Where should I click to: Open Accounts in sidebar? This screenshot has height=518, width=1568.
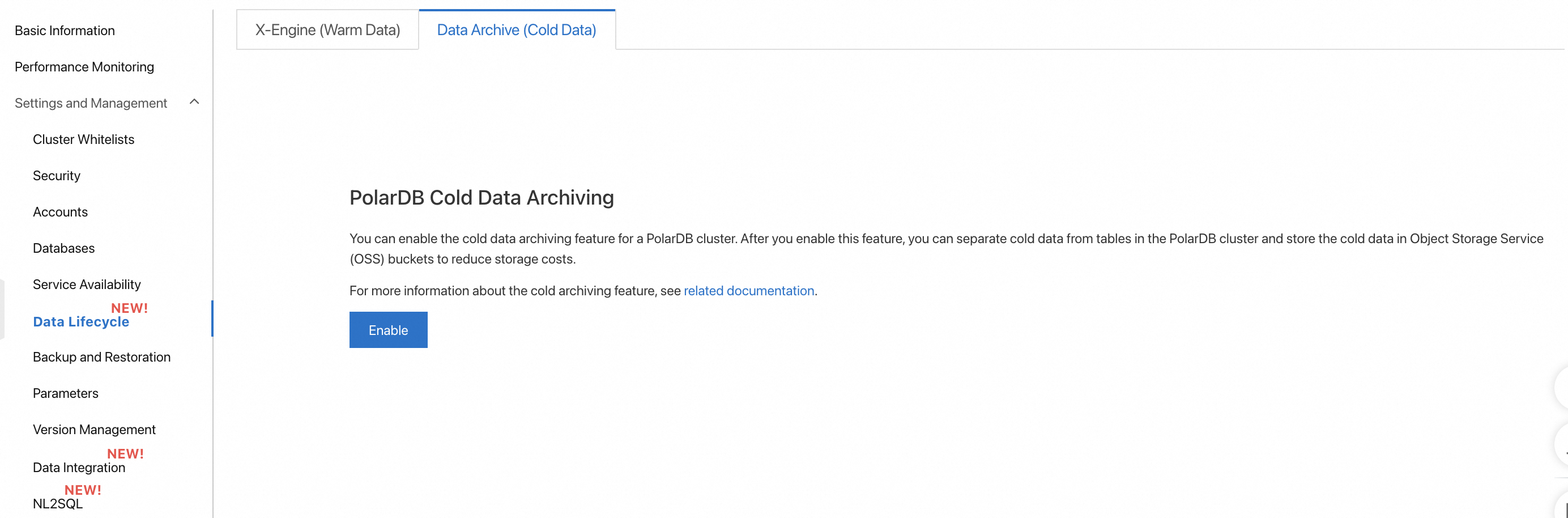click(60, 212)
